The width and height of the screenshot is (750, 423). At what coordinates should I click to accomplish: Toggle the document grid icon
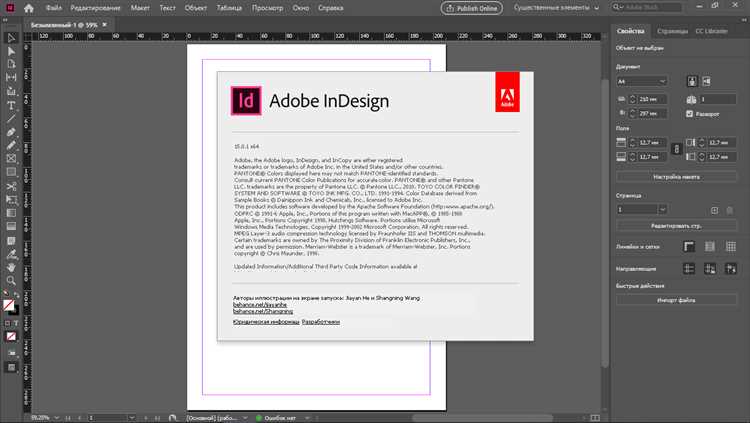(731, 247)
